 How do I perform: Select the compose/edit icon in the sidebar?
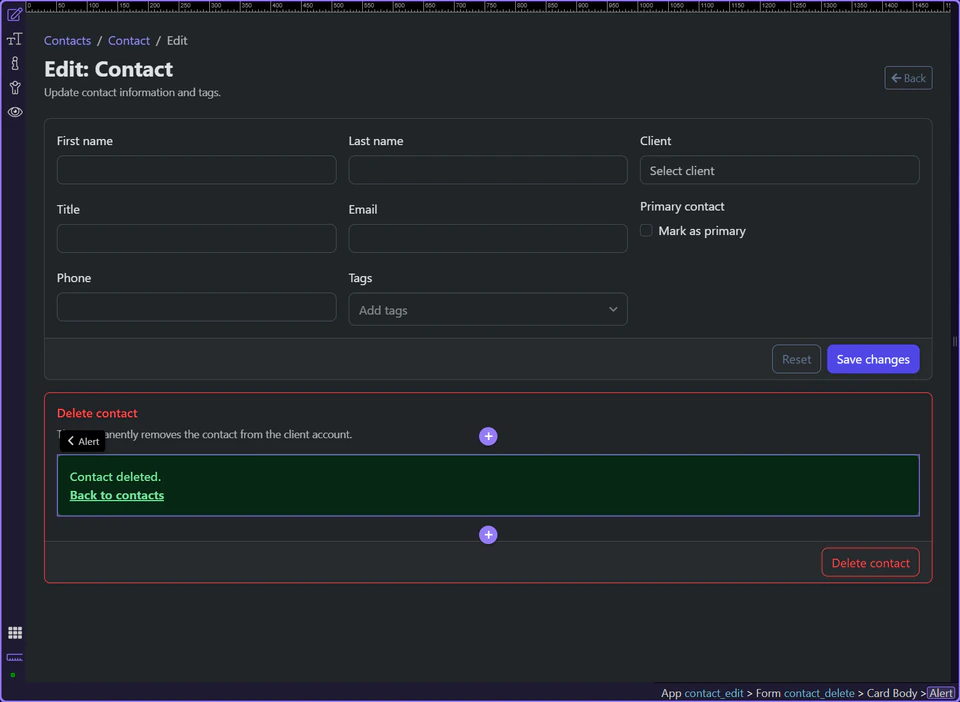(14, 14)
